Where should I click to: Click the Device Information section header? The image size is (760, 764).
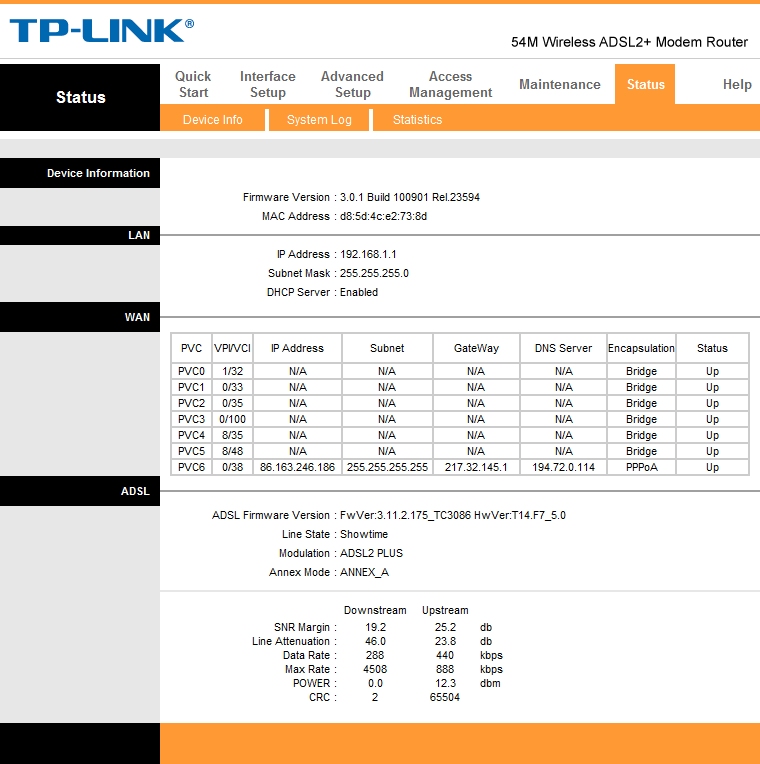(80, 173)
